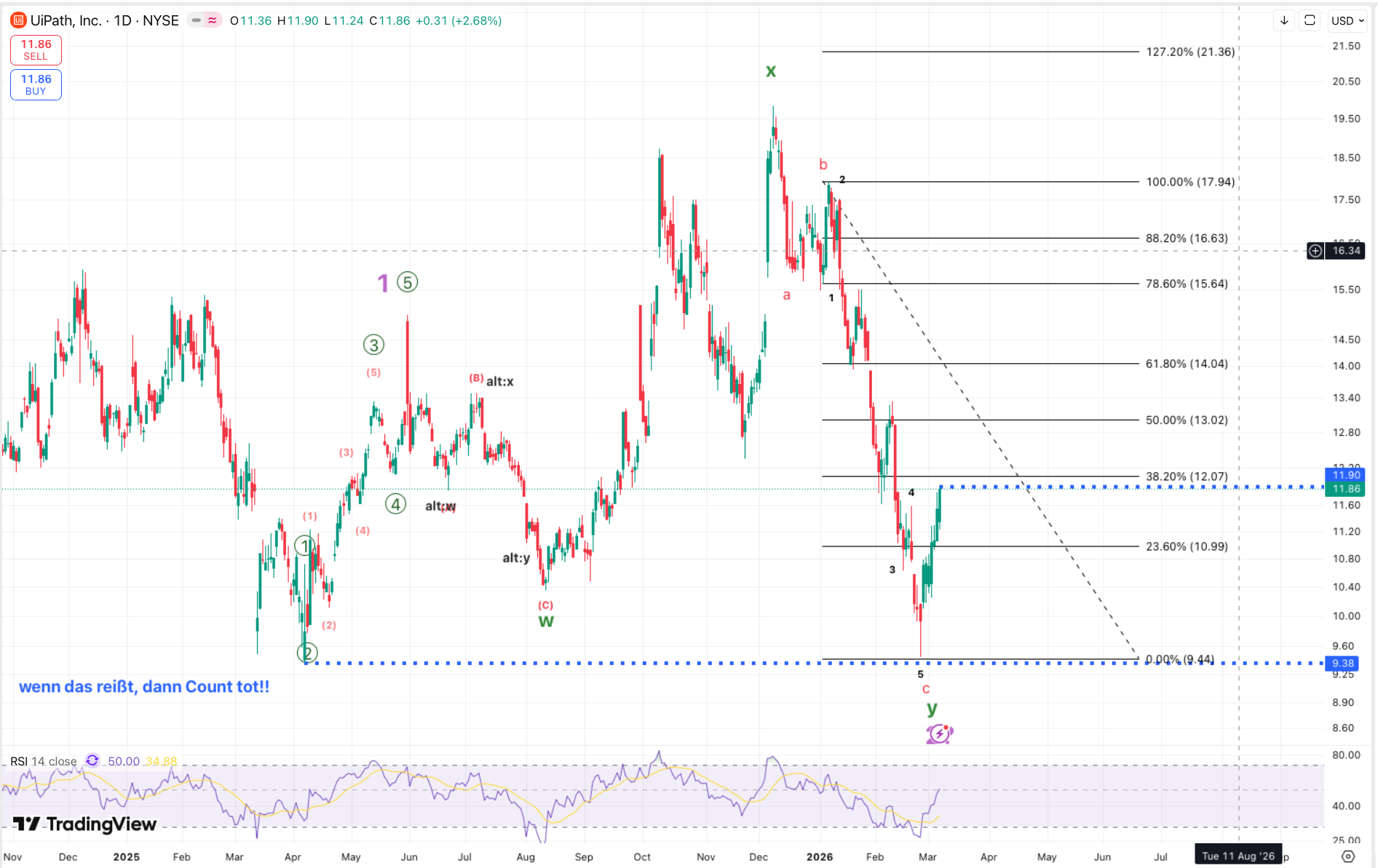Click the scroll-to-latest down arrow icon

tap(1284, 20)
